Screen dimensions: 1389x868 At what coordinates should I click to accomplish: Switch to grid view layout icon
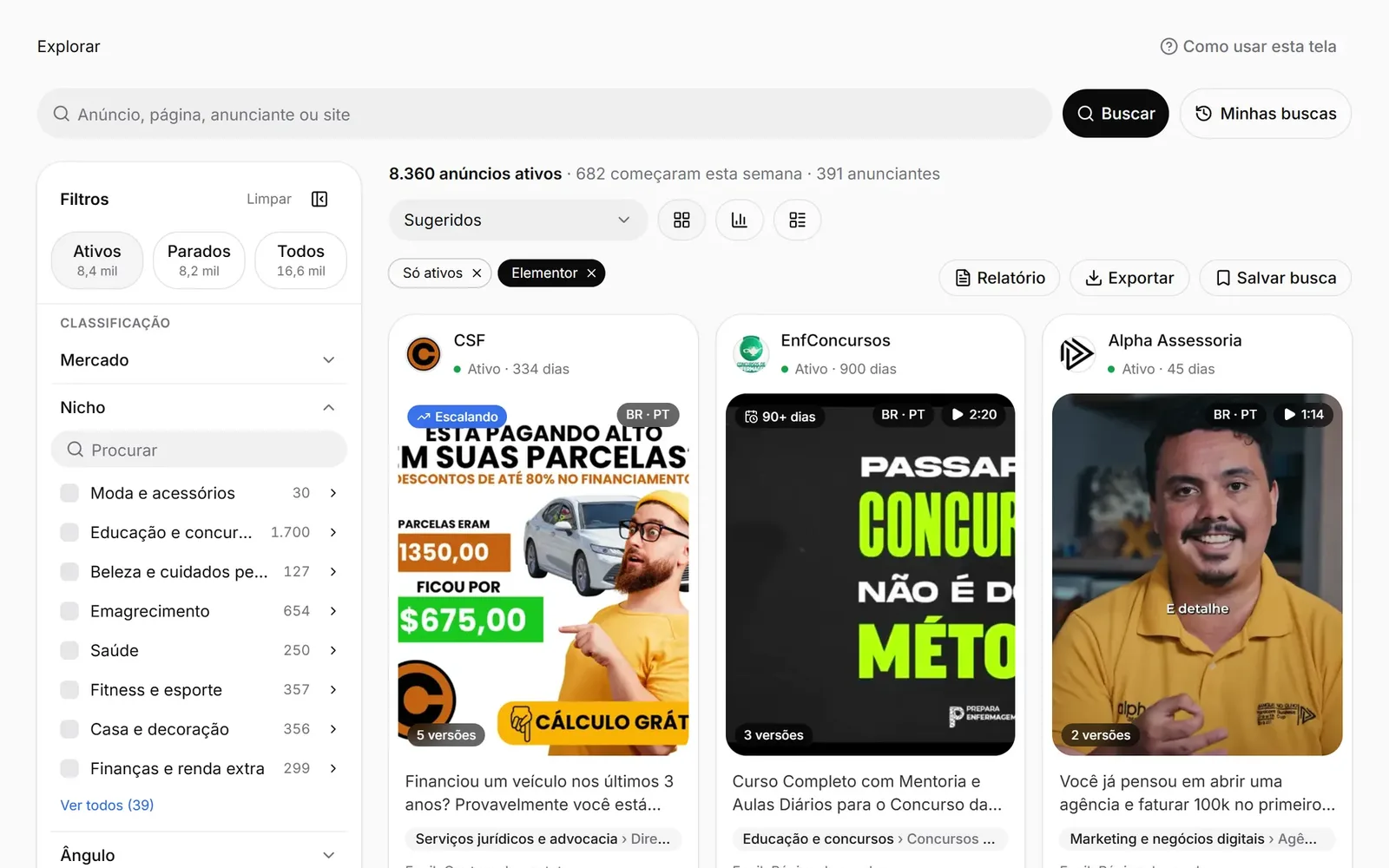(x=681, y=220)
